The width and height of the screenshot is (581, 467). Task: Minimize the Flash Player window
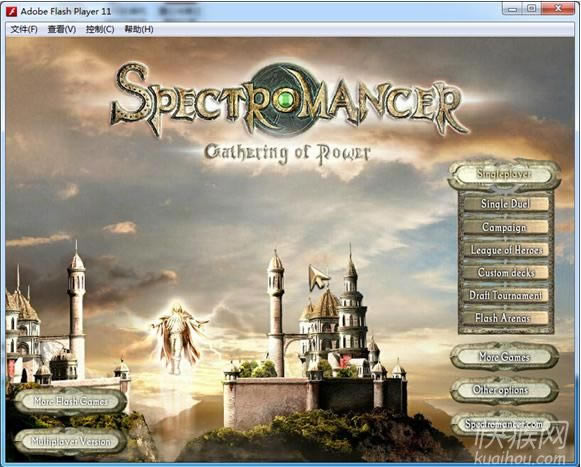[x=513, y=9]
